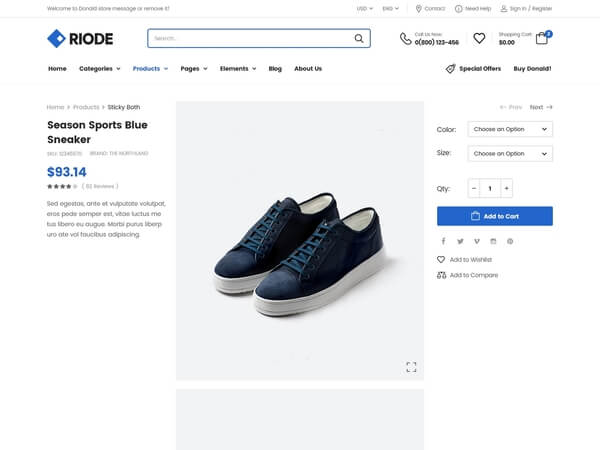Open the shopping cart bag icon
Image resolution: width=600 pixels, height=450 pixels.
541,38
